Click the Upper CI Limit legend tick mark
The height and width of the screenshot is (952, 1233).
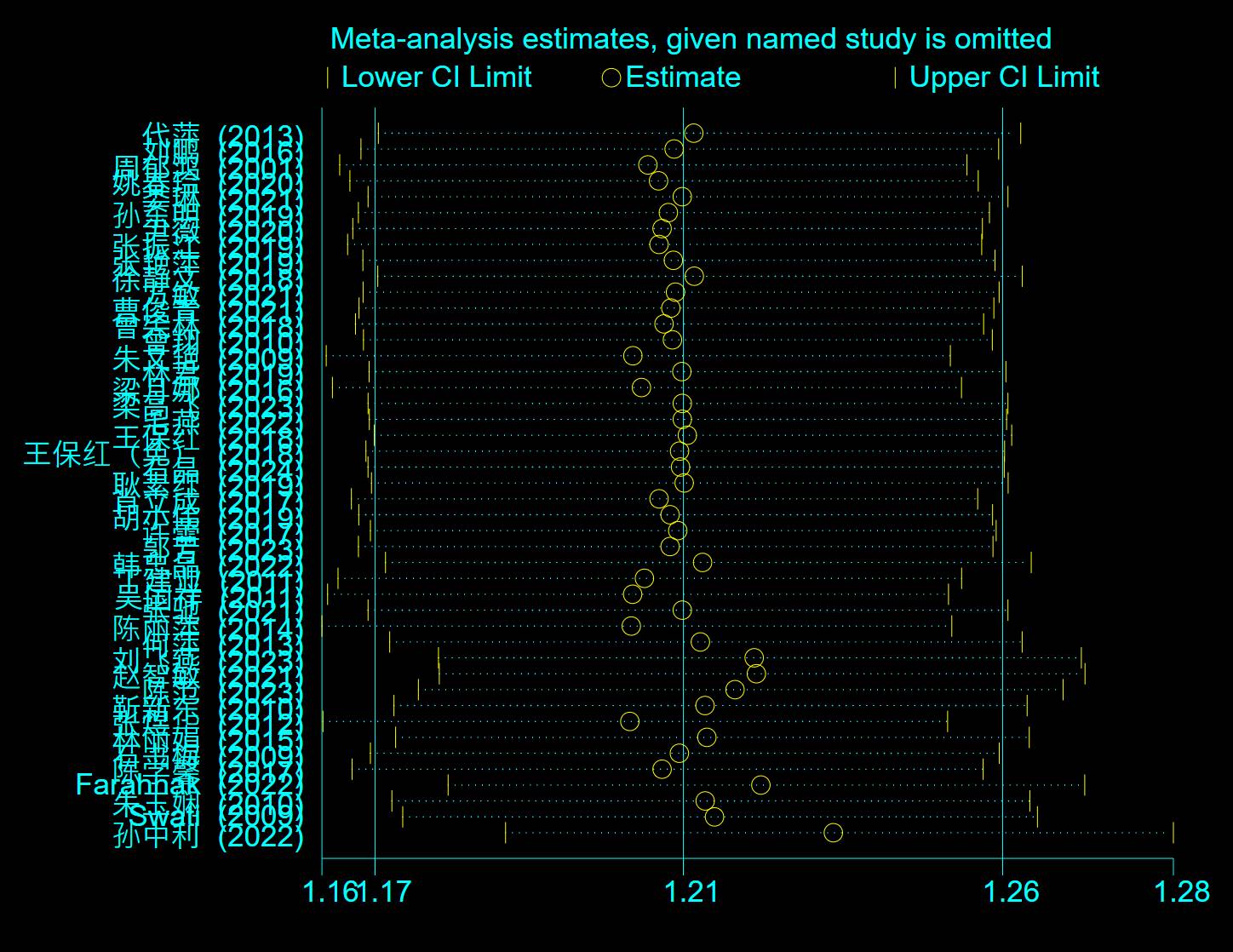pos(895,78)
